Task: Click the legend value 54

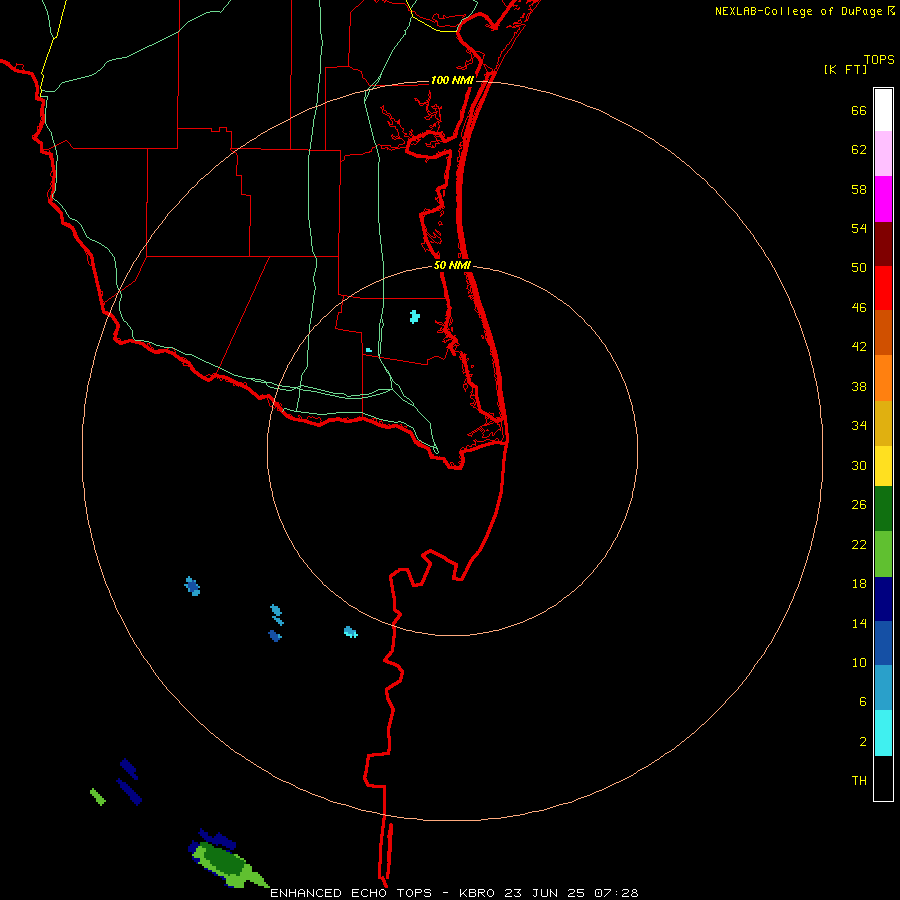Action: click(859, 228)
